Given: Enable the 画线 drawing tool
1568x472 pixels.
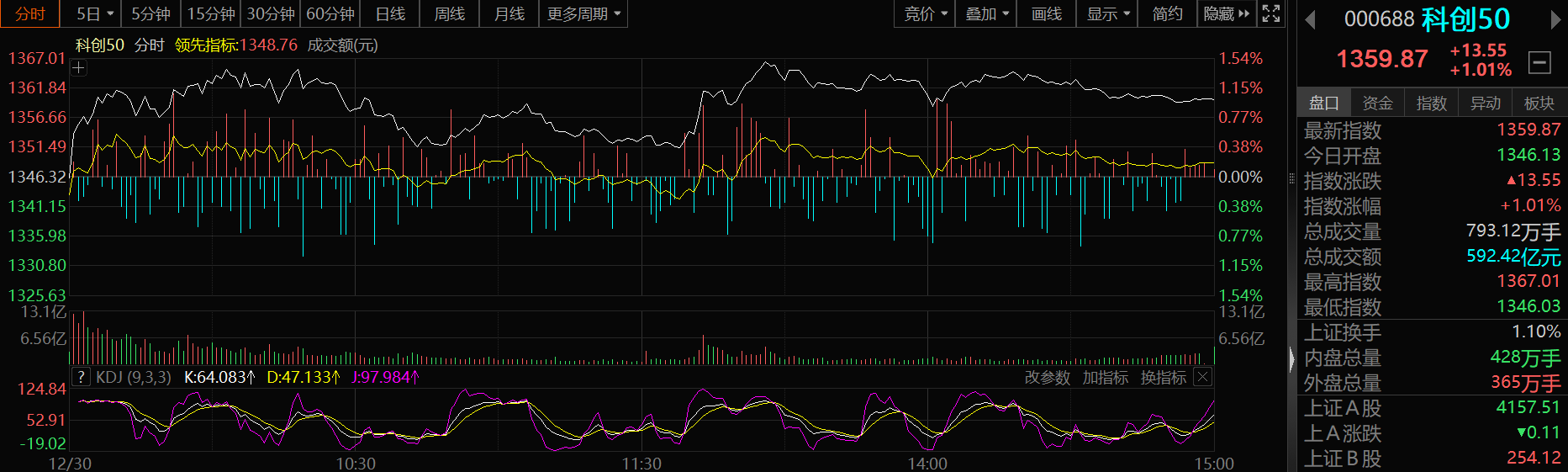Looking at the screenshot, I should [x=1046, y=13].
